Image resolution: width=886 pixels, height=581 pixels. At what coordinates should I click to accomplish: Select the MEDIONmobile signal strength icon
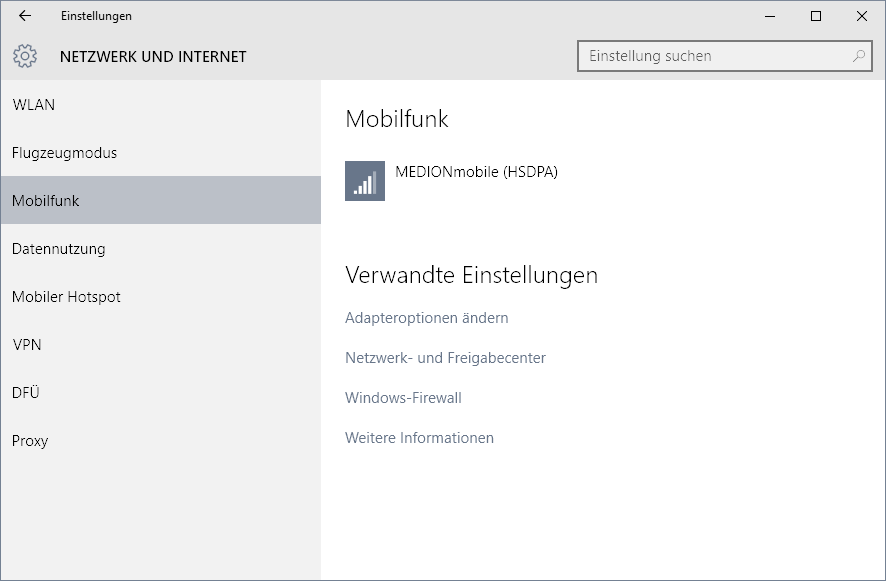click(x=365, y=181)
